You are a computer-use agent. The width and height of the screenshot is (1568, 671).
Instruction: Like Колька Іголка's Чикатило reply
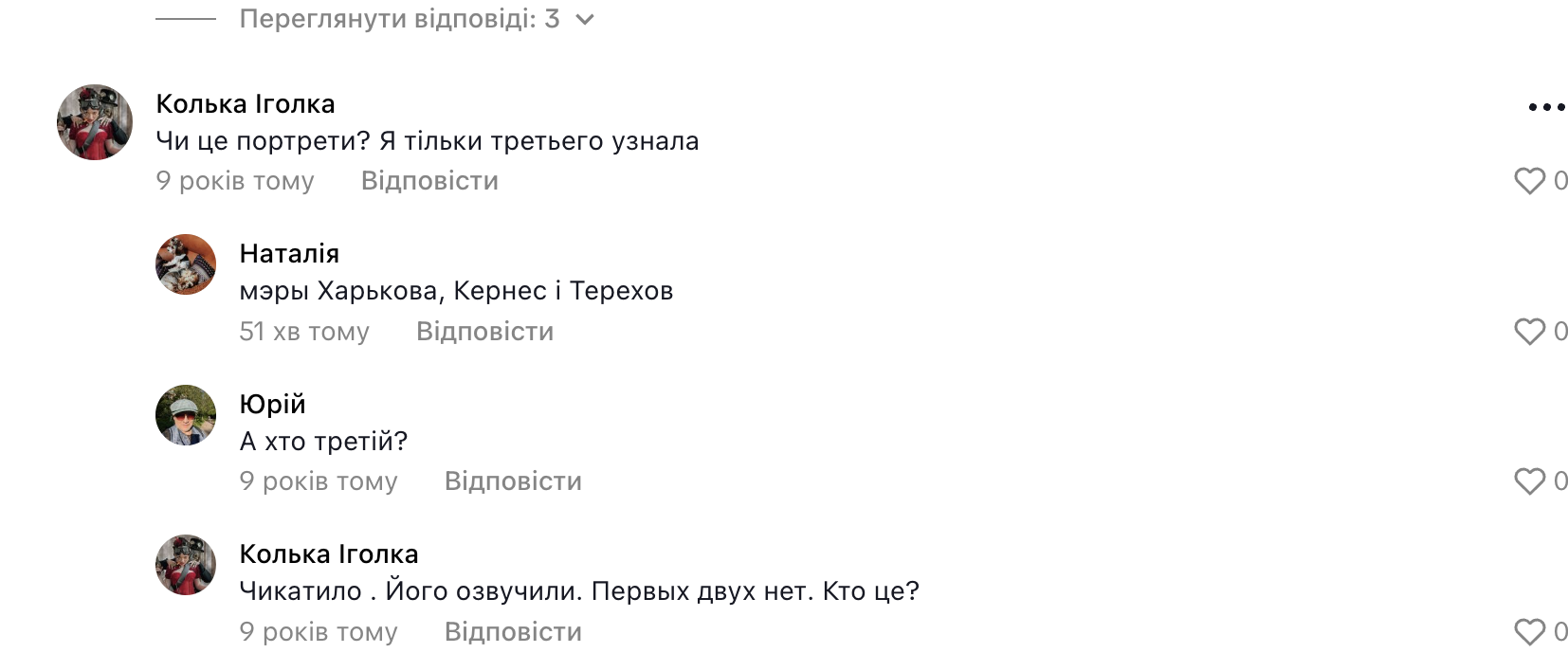point(1529,632)
